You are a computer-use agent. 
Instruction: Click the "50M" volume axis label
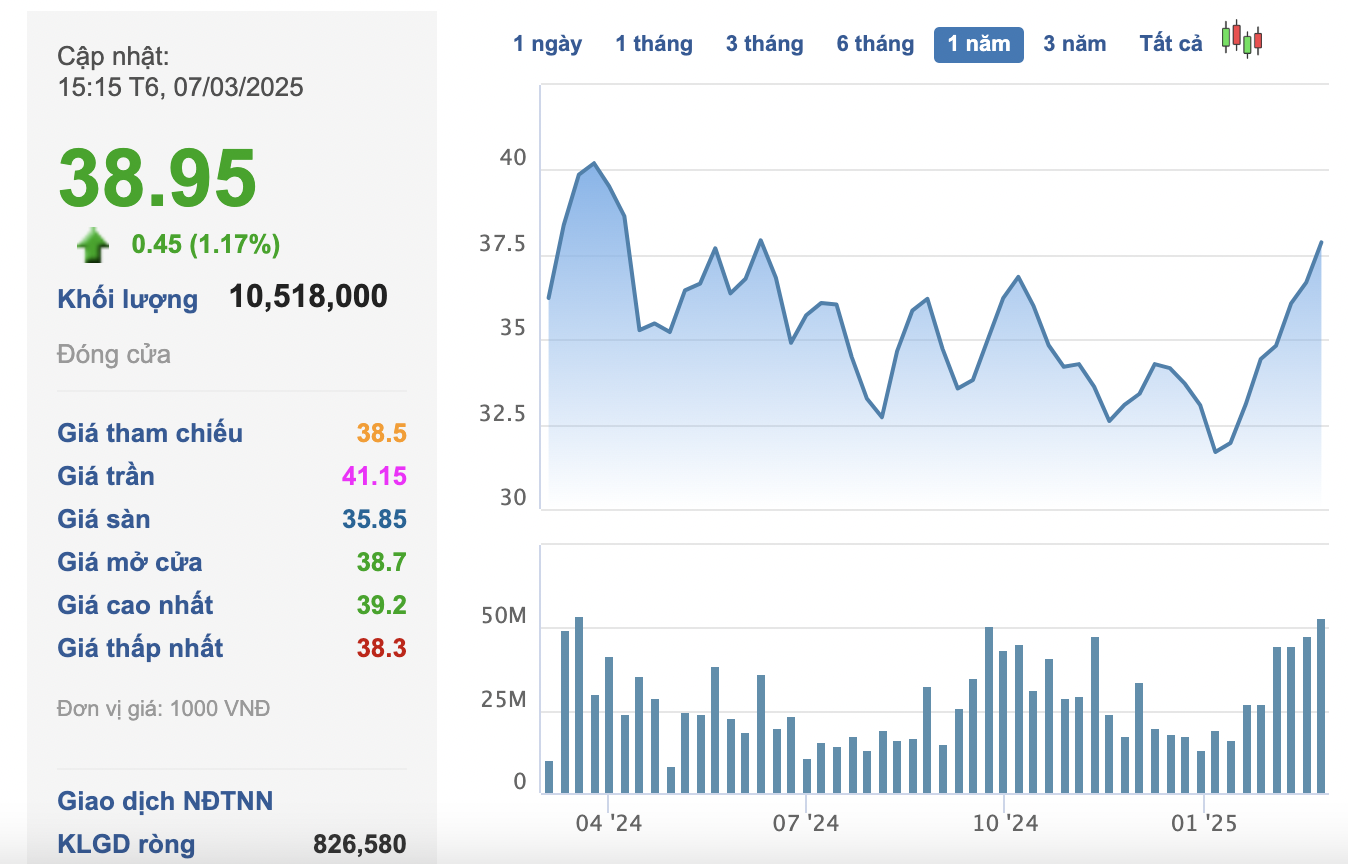point(503,617)
